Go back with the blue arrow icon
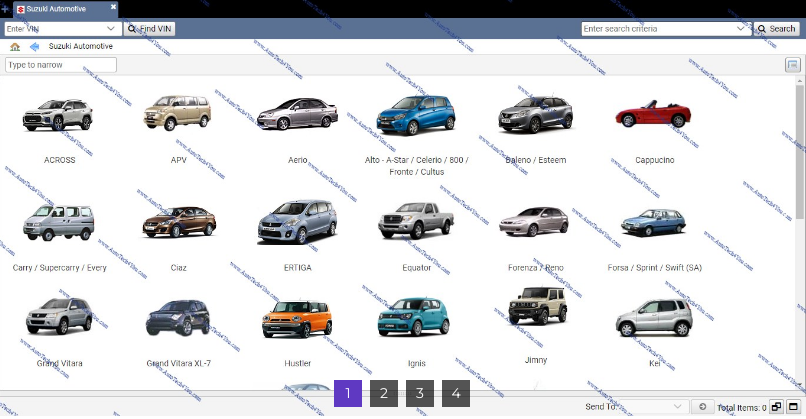Screen dimensions: 806x419 coord(34,47)
